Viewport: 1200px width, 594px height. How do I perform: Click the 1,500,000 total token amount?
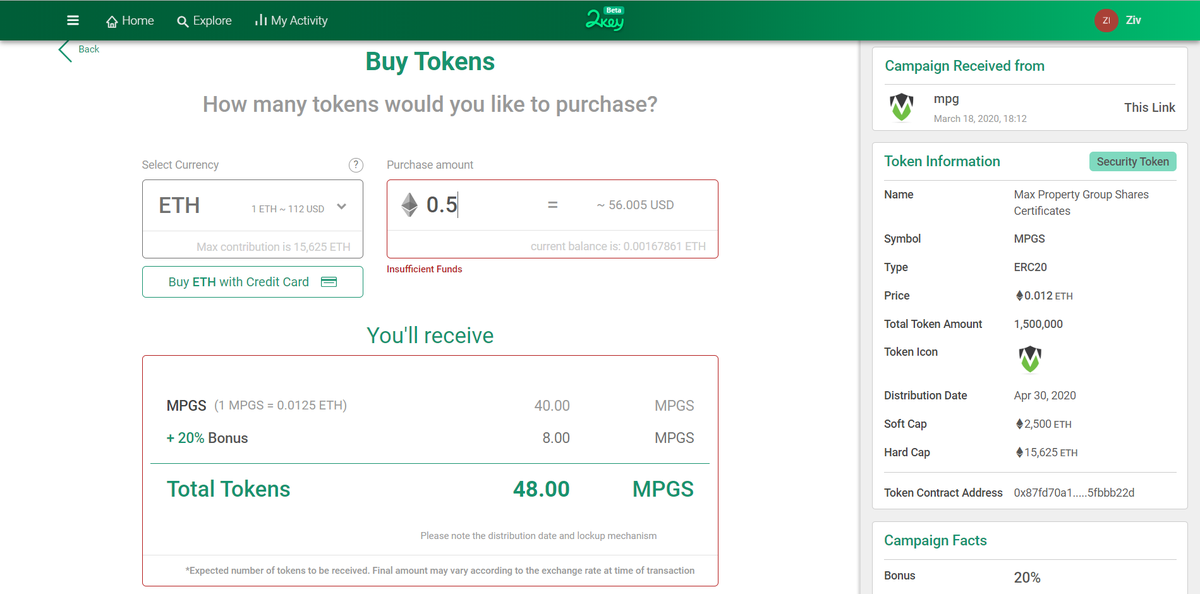pyautogui.click(x=1038, y=324)
